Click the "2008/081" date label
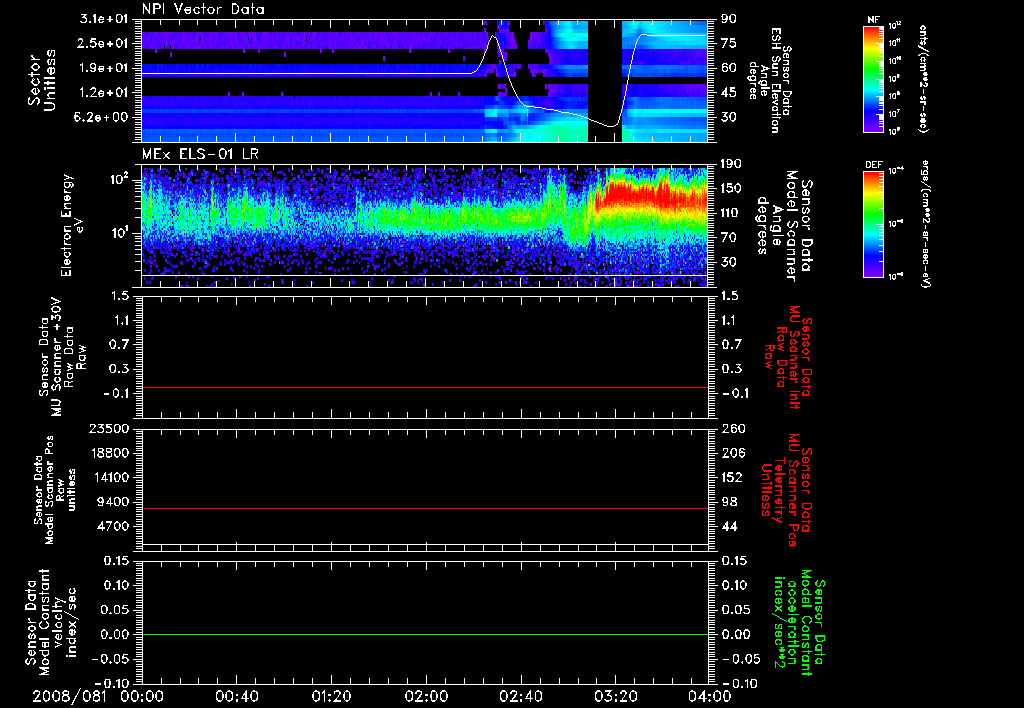 coord(69,696)
